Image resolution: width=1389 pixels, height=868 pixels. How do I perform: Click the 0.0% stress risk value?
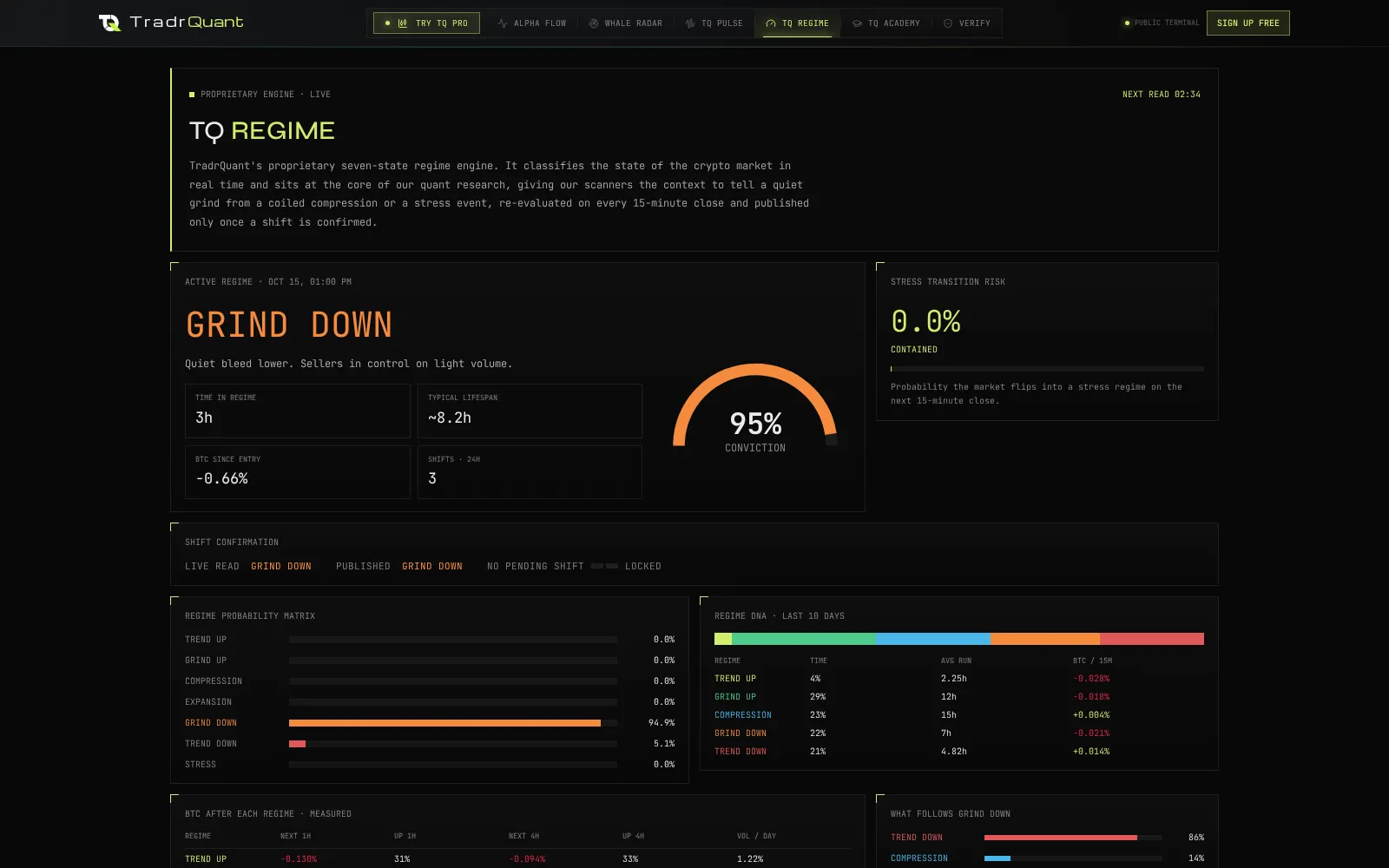(x=925, y=322)
